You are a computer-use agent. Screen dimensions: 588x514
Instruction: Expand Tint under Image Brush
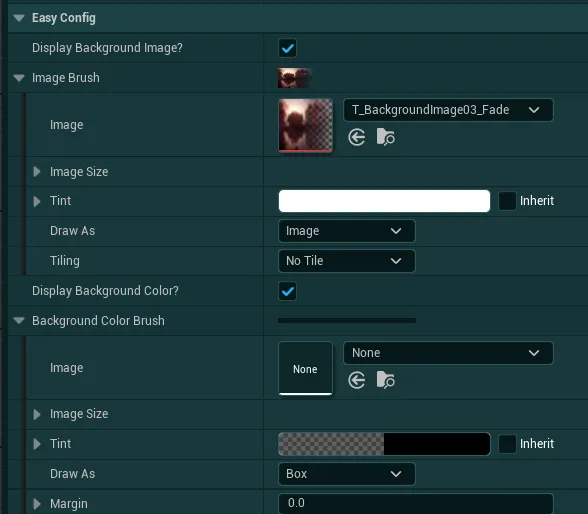coord(37,201)
